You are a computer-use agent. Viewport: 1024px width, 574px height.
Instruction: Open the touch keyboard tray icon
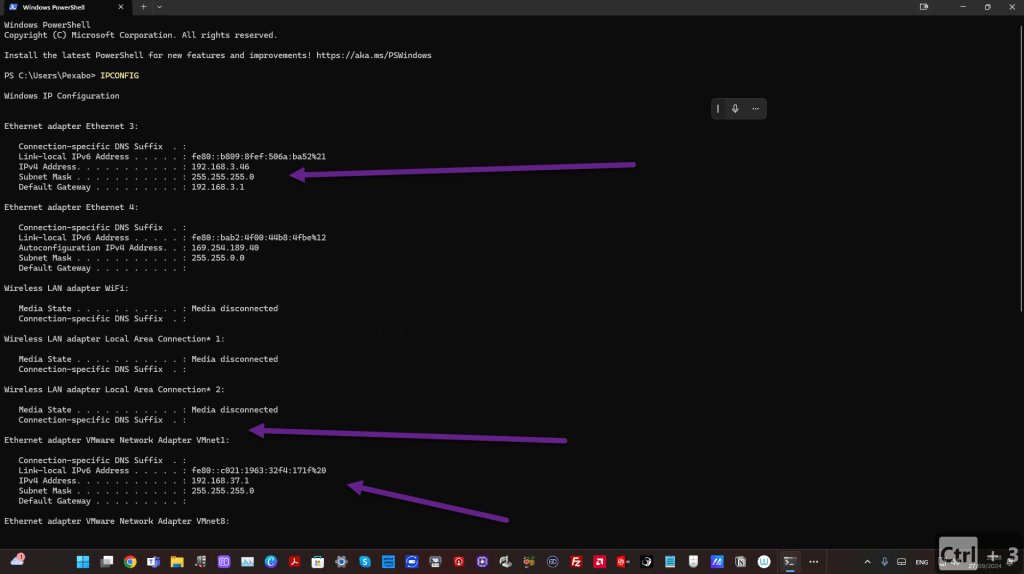tap(901, 562)
